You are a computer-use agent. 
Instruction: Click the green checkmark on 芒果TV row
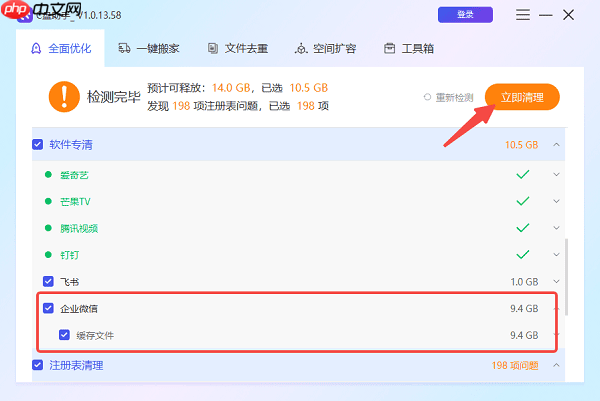click(523, 201)
